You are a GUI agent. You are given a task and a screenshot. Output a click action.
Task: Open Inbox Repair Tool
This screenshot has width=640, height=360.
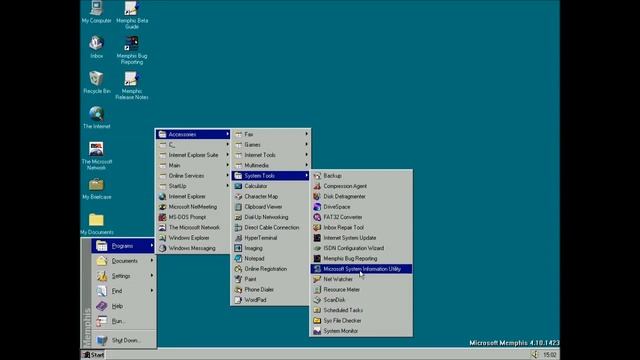(x=361, y=227)
